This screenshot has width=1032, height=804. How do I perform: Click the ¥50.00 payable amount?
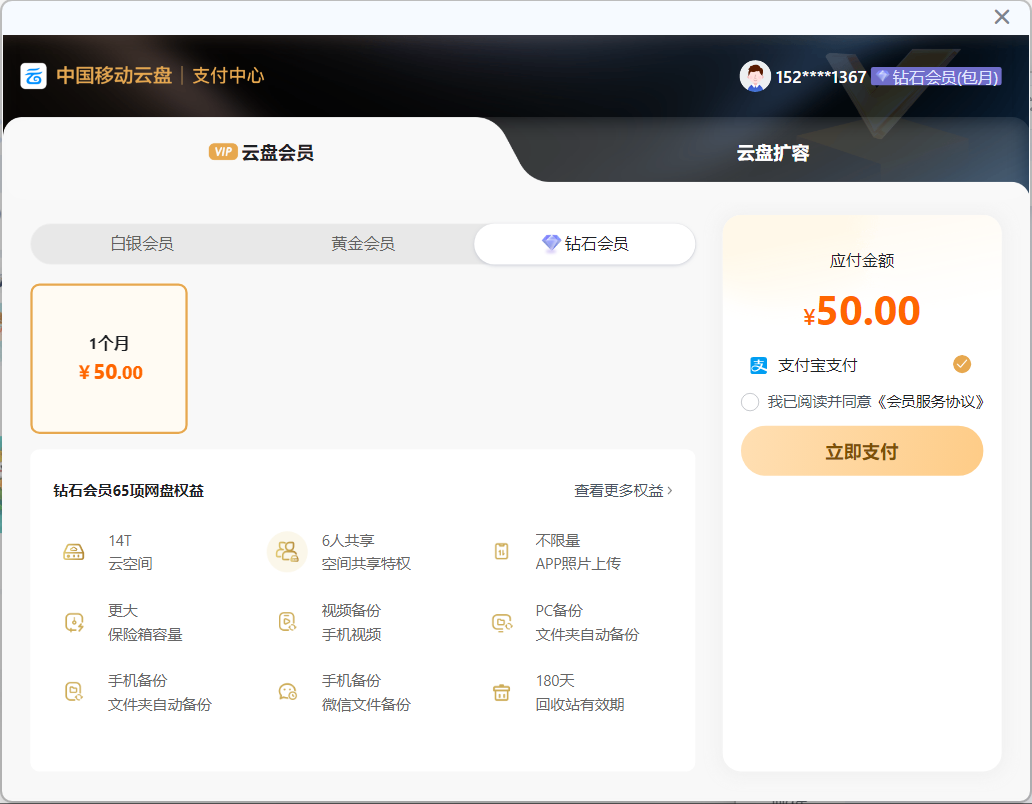(862, 311)
